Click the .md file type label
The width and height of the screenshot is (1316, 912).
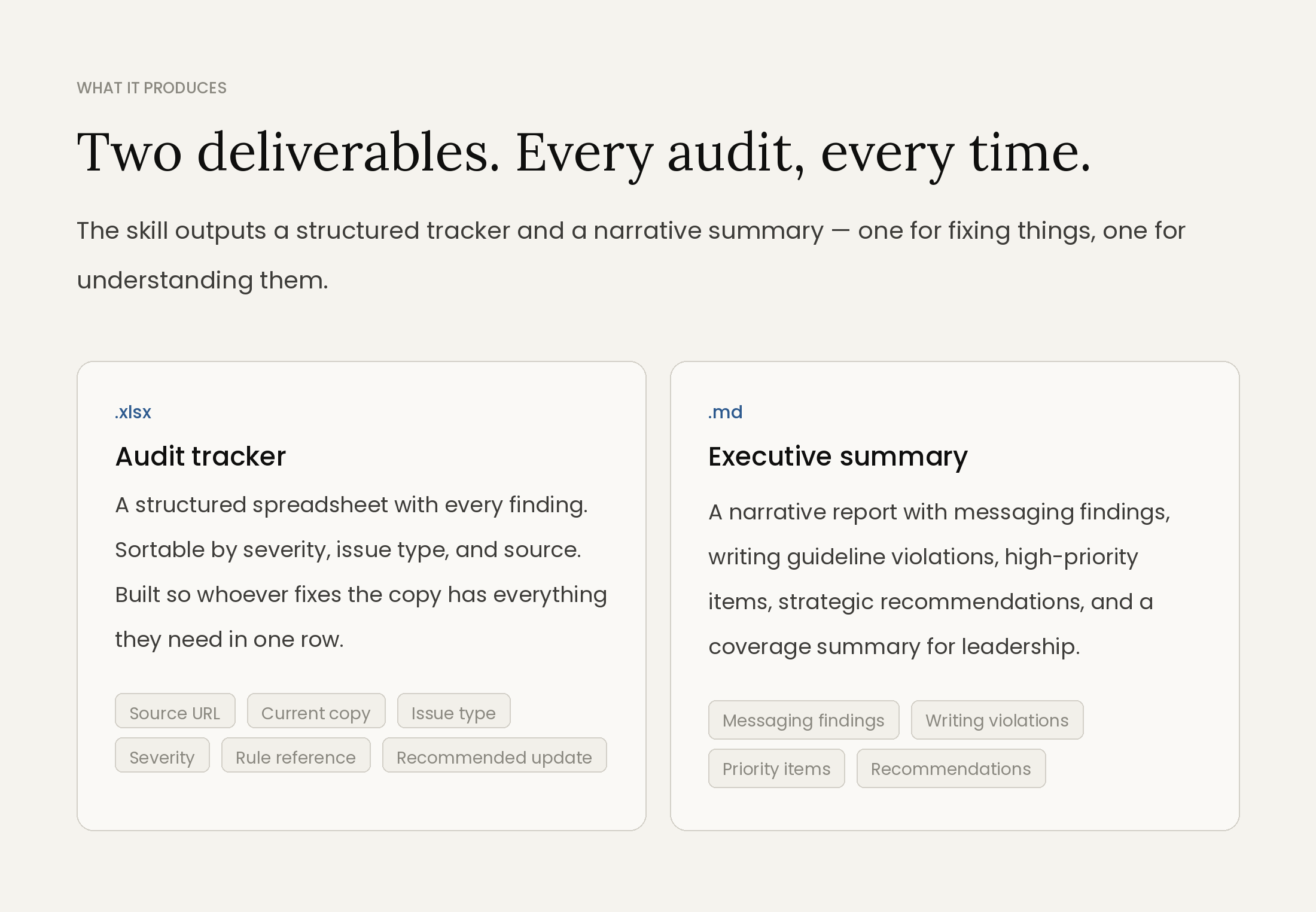(x=725, y=412)
